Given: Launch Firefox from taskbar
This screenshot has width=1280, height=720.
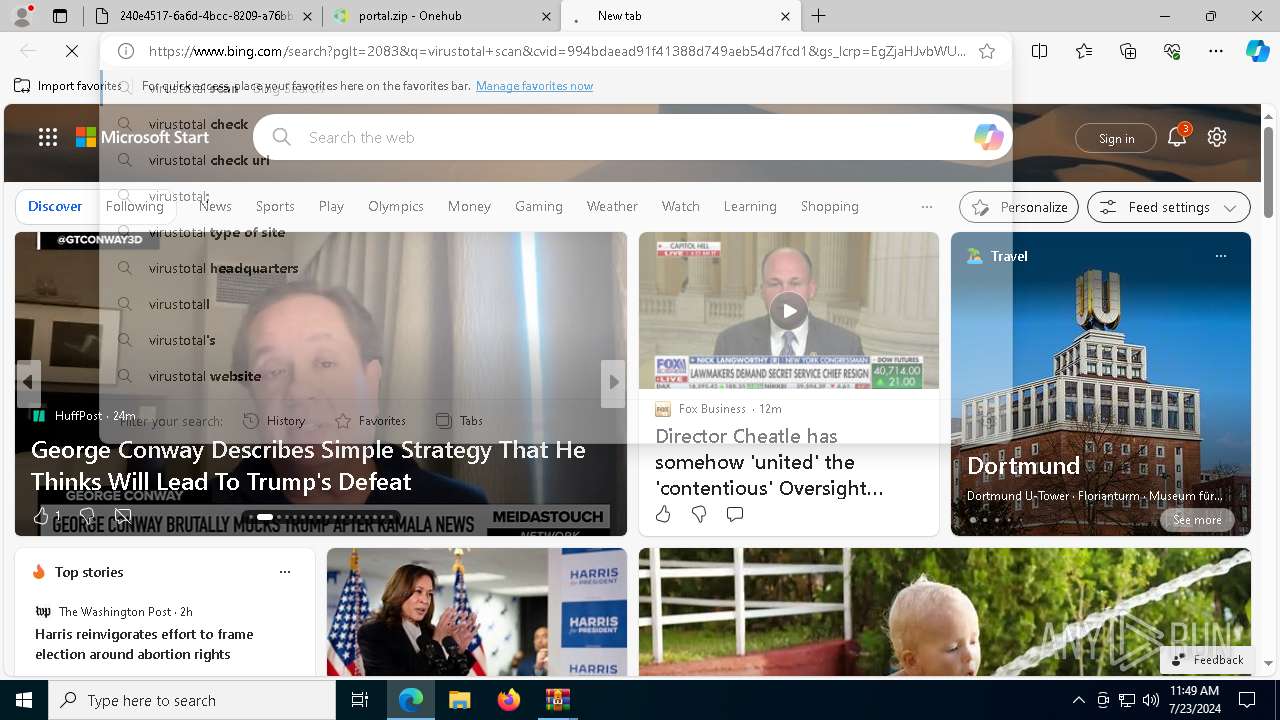Looking at the screenshot, I should tap(508, 700).
